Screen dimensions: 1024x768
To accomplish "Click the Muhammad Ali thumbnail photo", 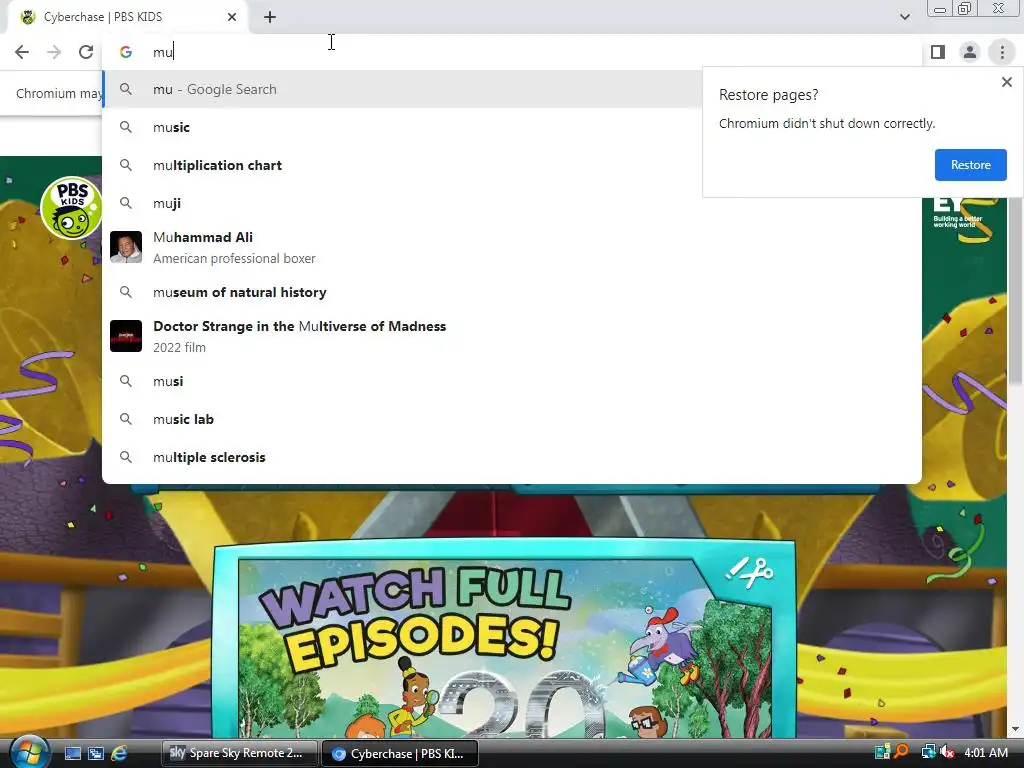I will 126,247.
